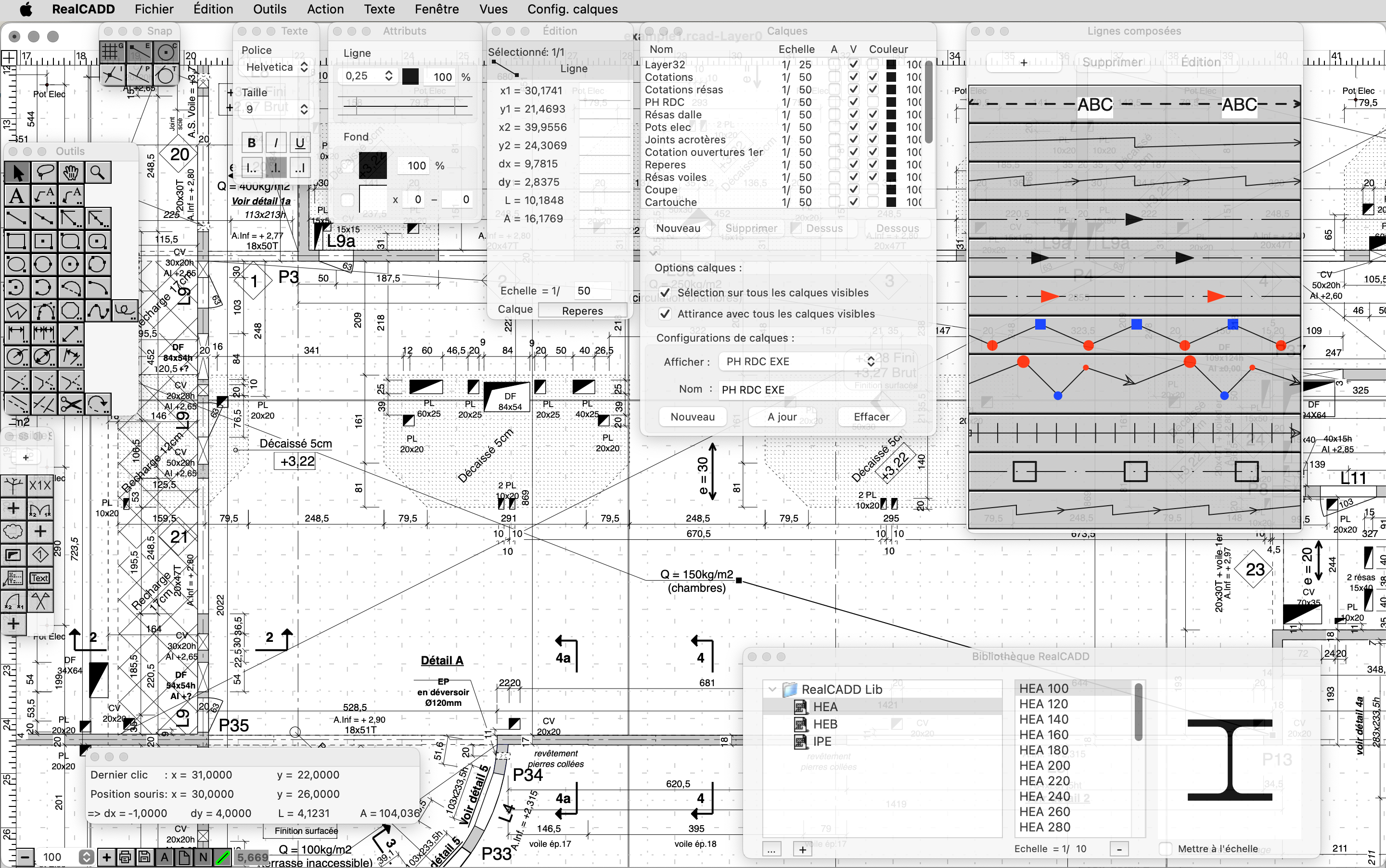The height and width of the screenshot is (868, 1386).
Task: Toggle tangent snap T in Snap palette
Action: tap(167, 75)
